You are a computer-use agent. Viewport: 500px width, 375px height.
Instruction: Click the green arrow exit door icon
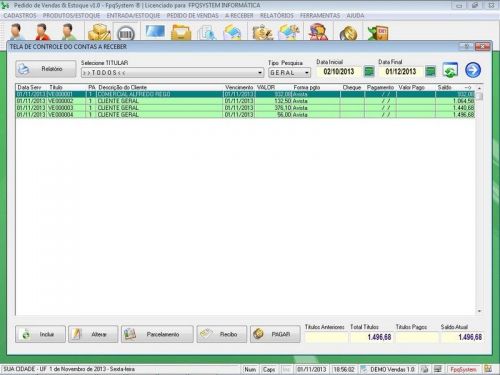[x=378, y=33]
